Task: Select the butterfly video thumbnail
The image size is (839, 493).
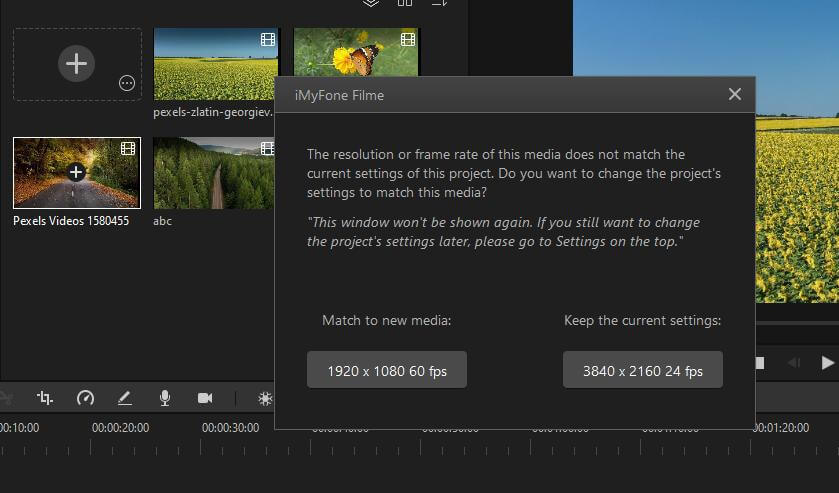Action: [x=356, y=52]
